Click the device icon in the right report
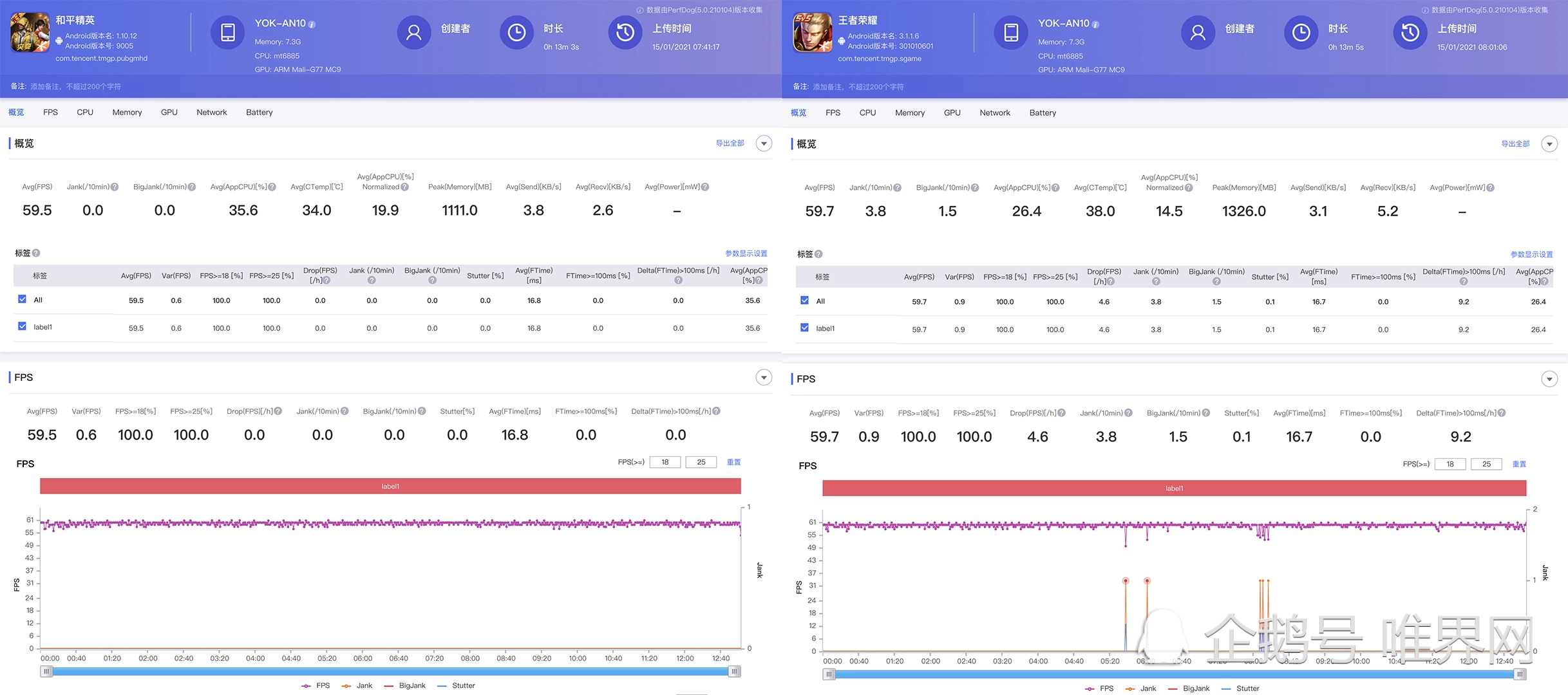The height and width of the screenshot is (695, 1568). coord(1011,33)
